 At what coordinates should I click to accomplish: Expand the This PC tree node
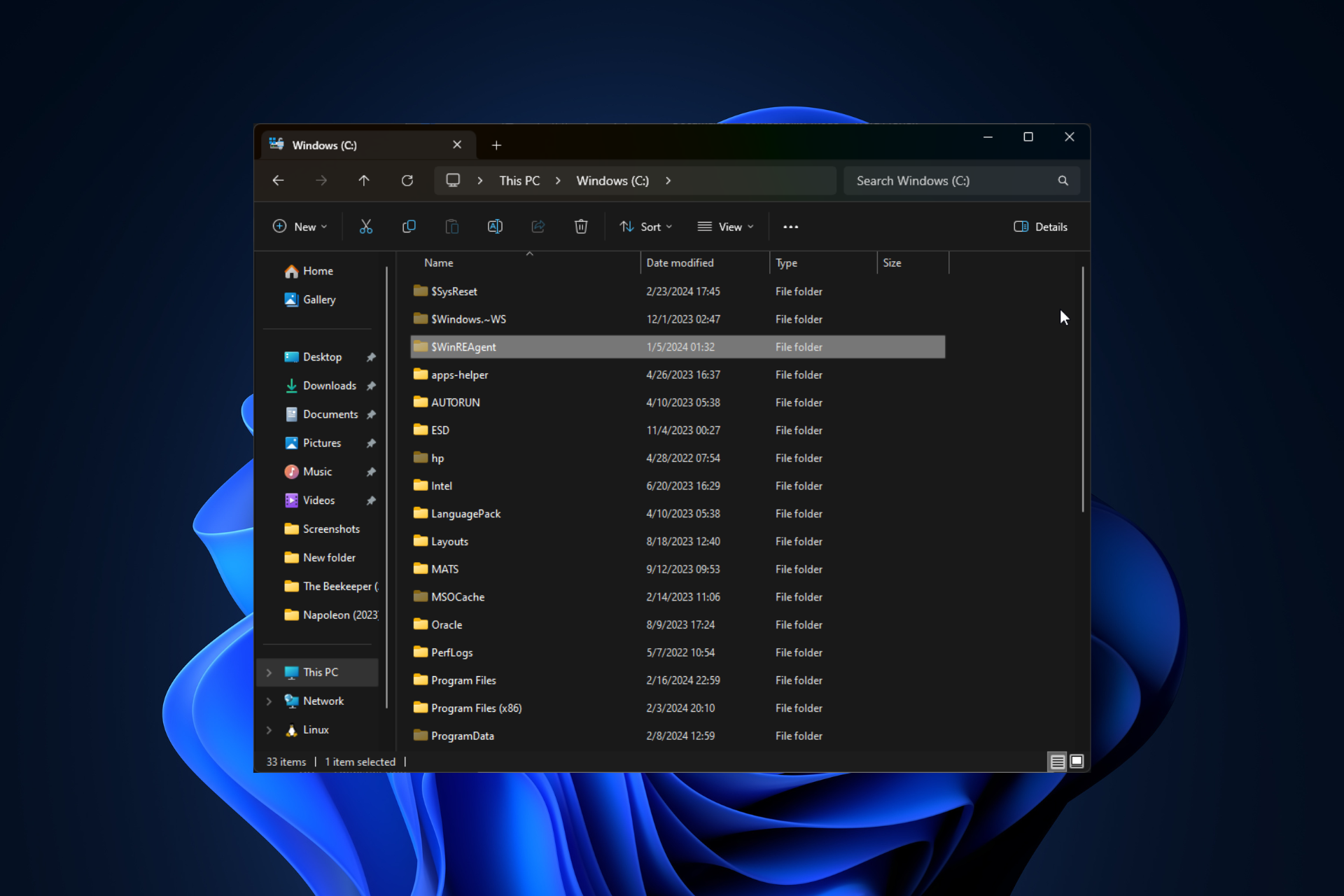(269, 673)
